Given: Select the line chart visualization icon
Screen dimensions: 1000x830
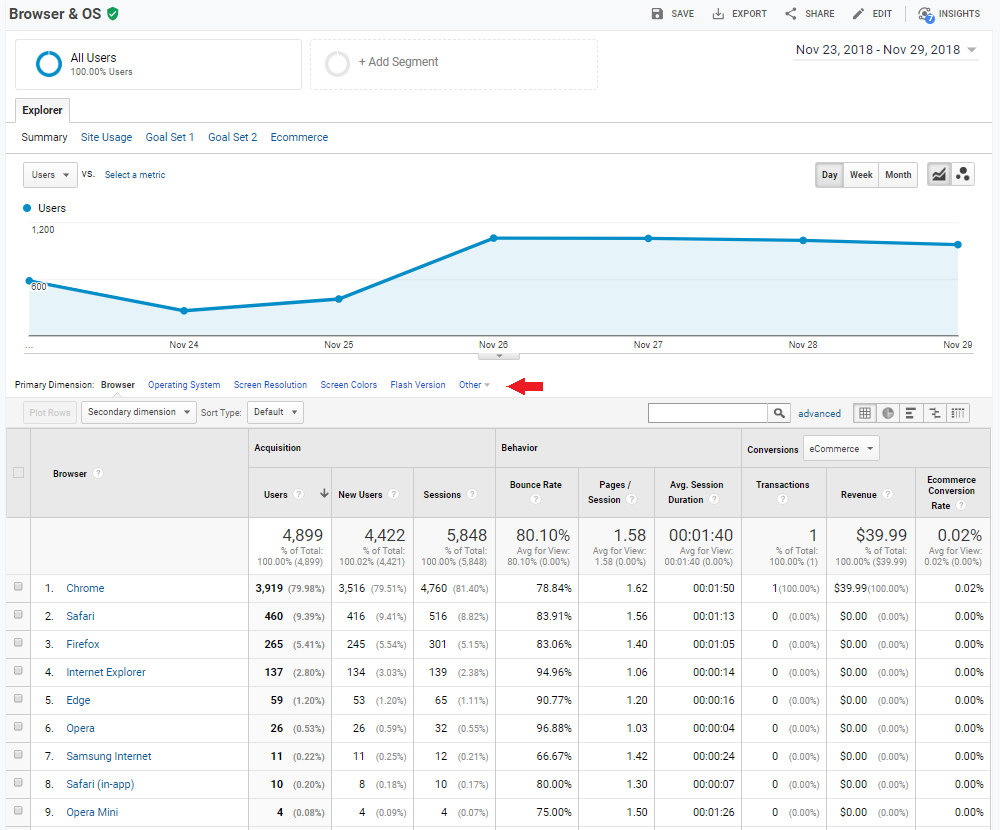Looking at the screenshot, I should [938, 173].
